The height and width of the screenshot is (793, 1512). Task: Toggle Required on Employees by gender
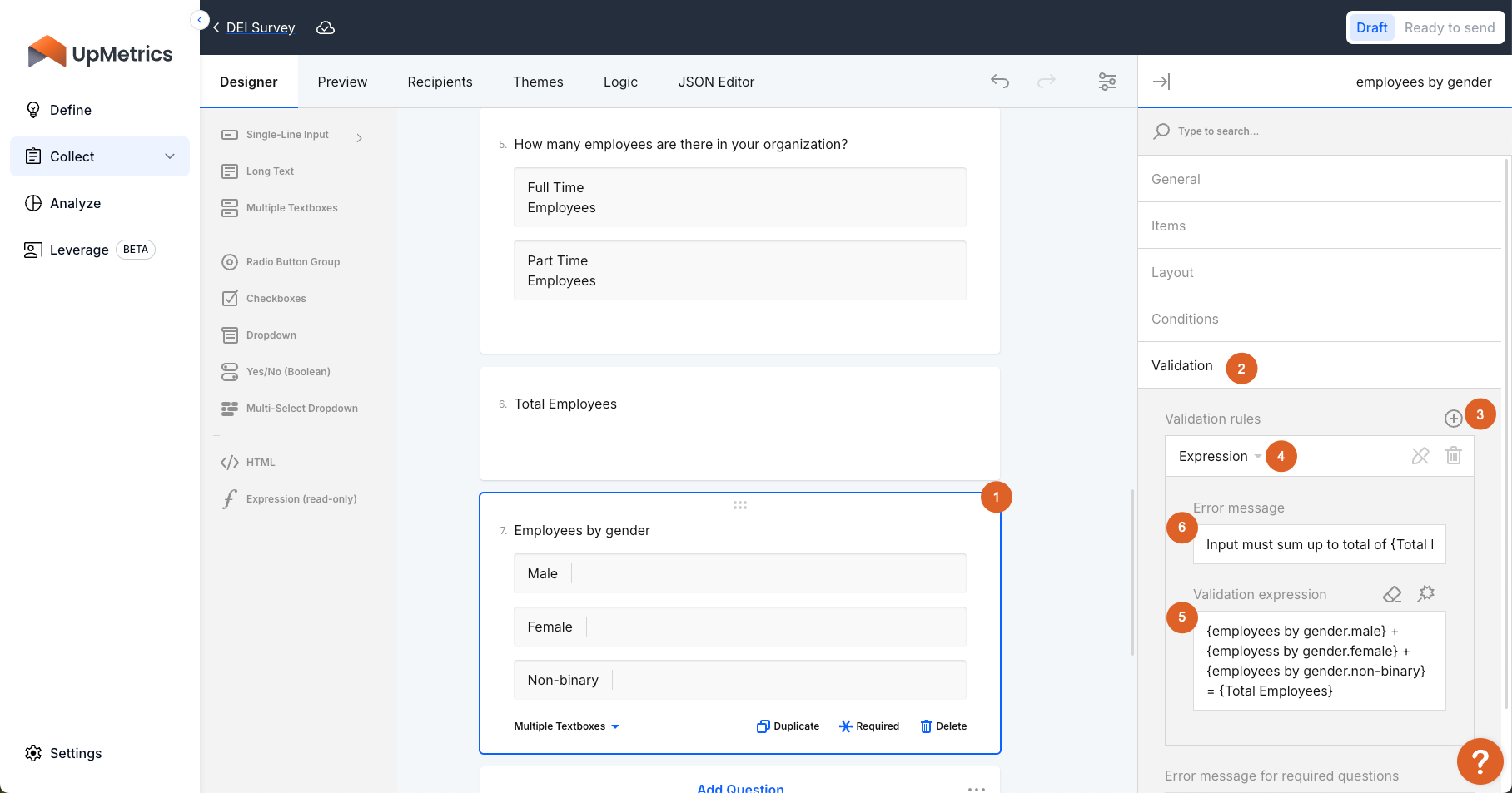point(869,726)
